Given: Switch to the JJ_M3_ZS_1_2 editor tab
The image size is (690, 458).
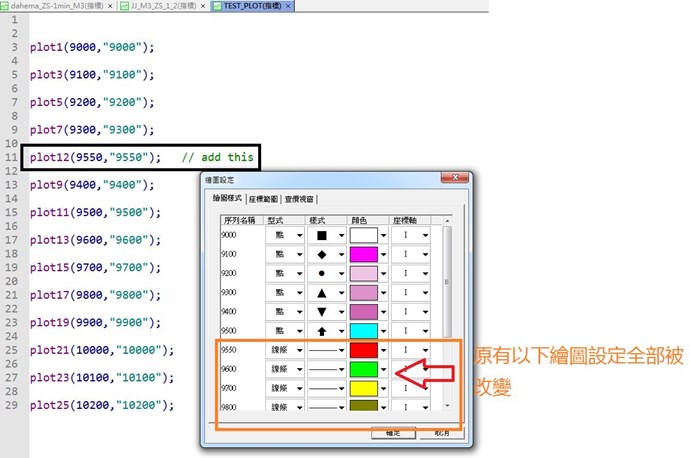Looking at the screenshot, I should [x=163, y=6].
